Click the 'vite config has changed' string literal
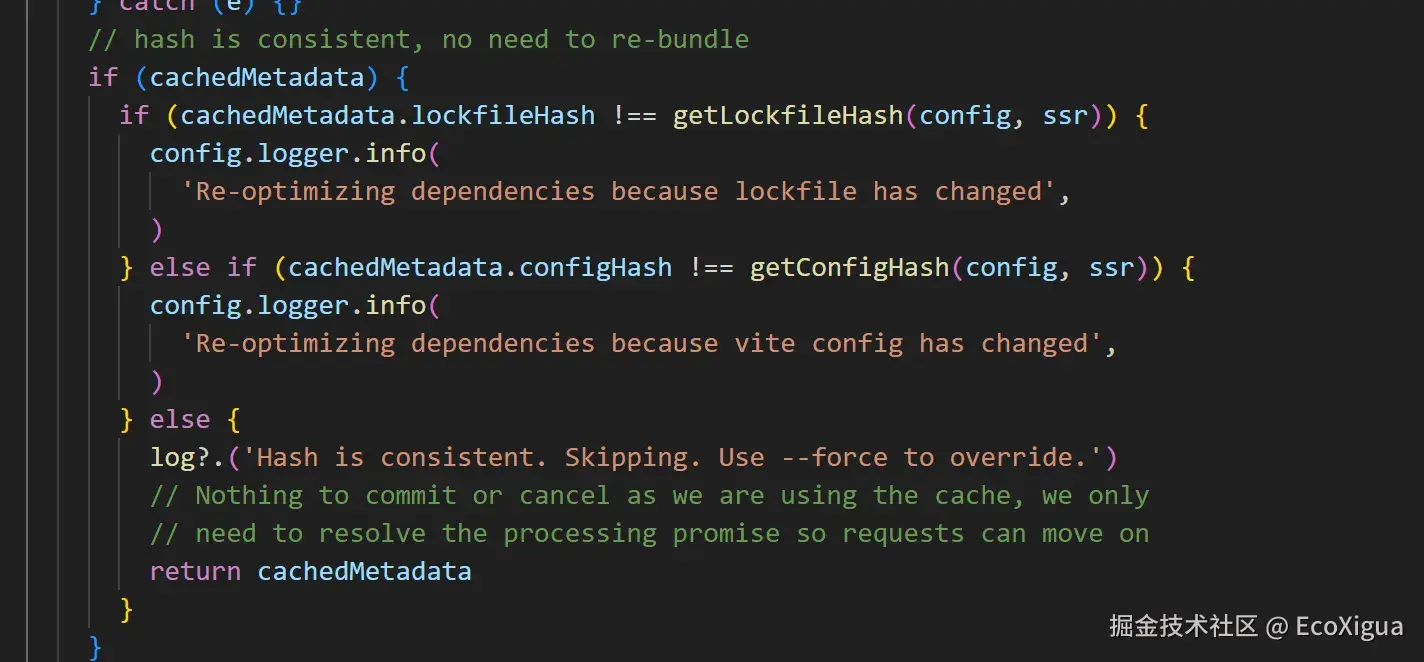 coord(648,343)
